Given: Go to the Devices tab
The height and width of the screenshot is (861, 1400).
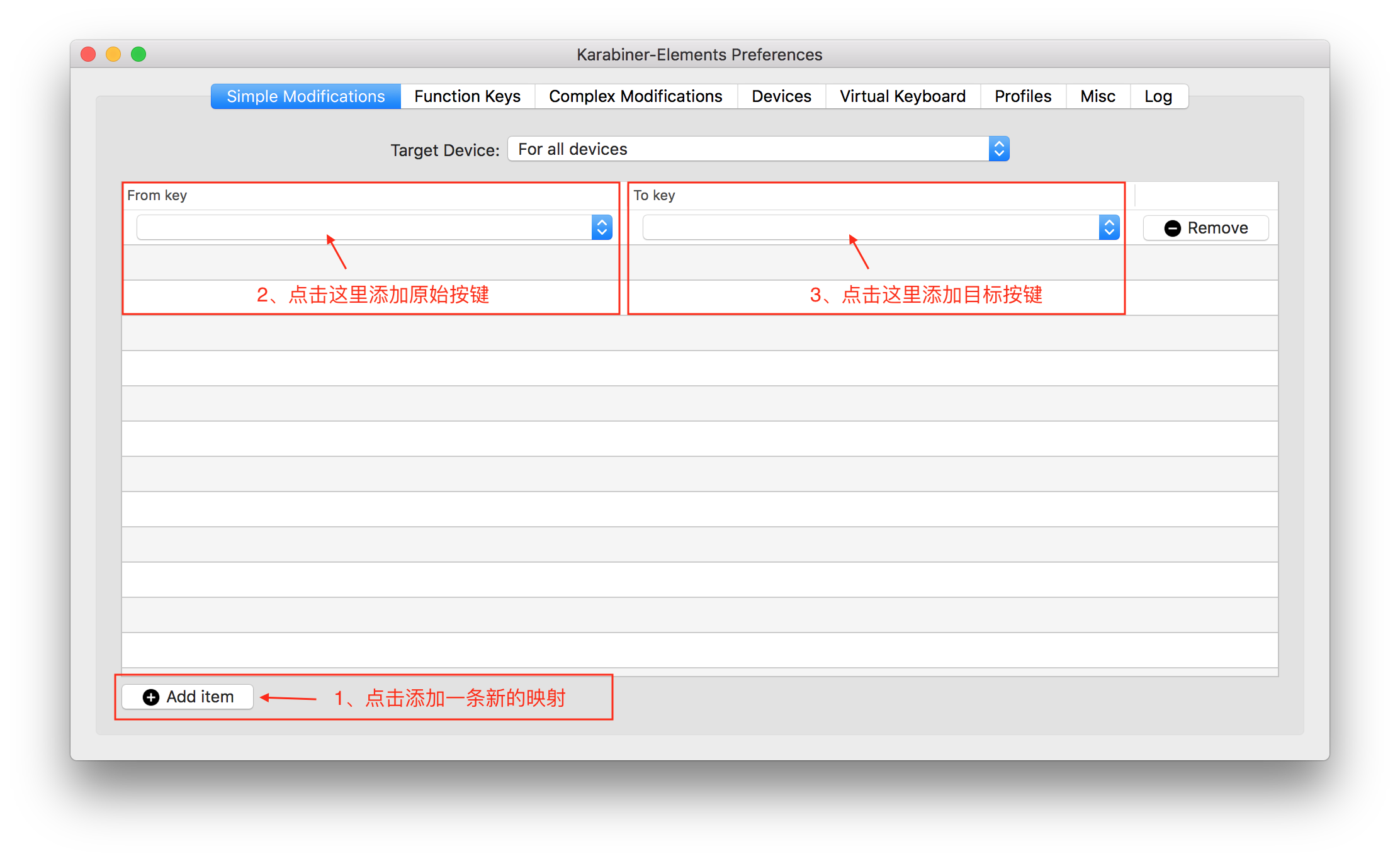Looking at the screenshot, I should pyautogui.click(x=781, y=96).
